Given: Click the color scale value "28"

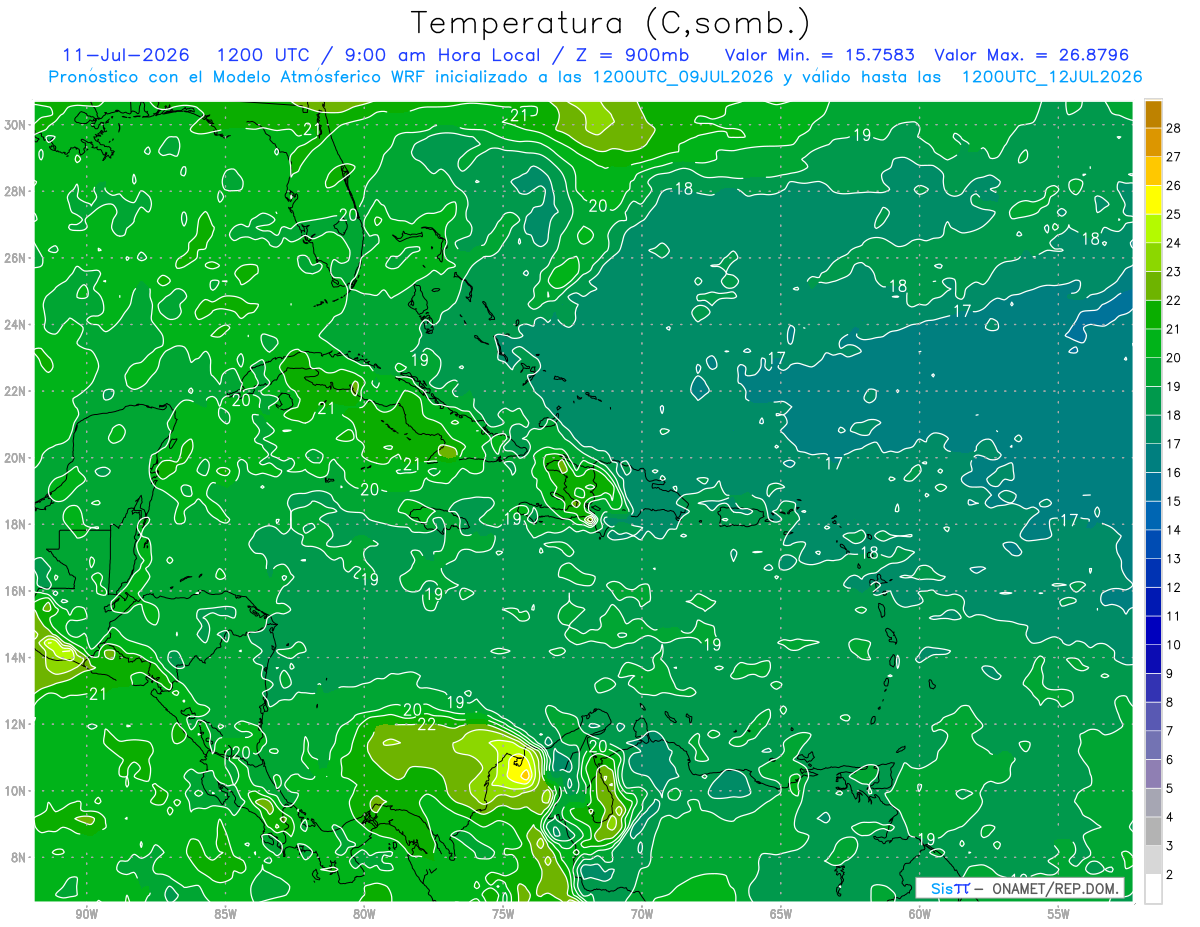Looking at the screenshot, I should click(1174, 127).
